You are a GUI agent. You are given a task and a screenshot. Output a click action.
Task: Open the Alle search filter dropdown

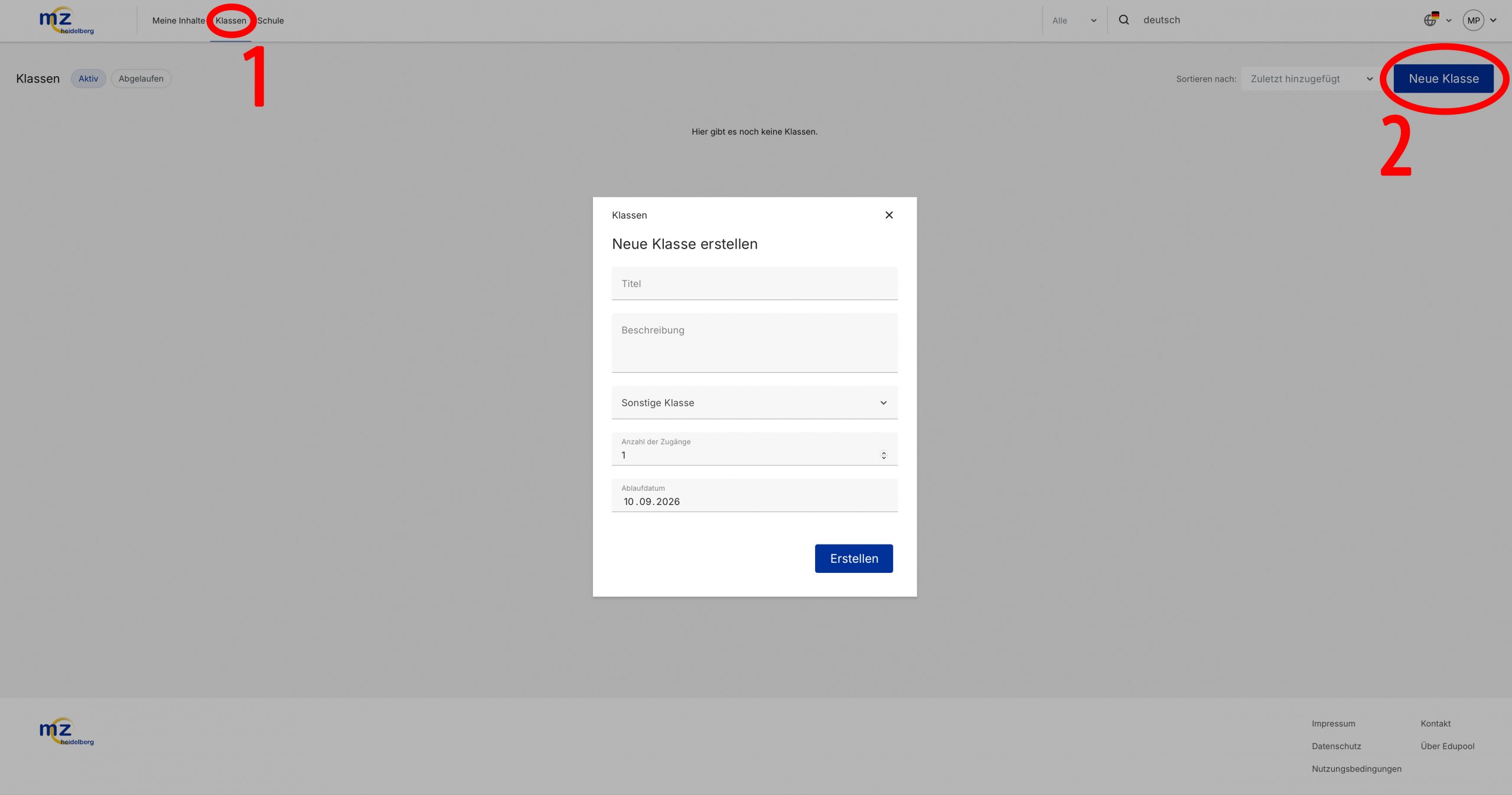1073,21
